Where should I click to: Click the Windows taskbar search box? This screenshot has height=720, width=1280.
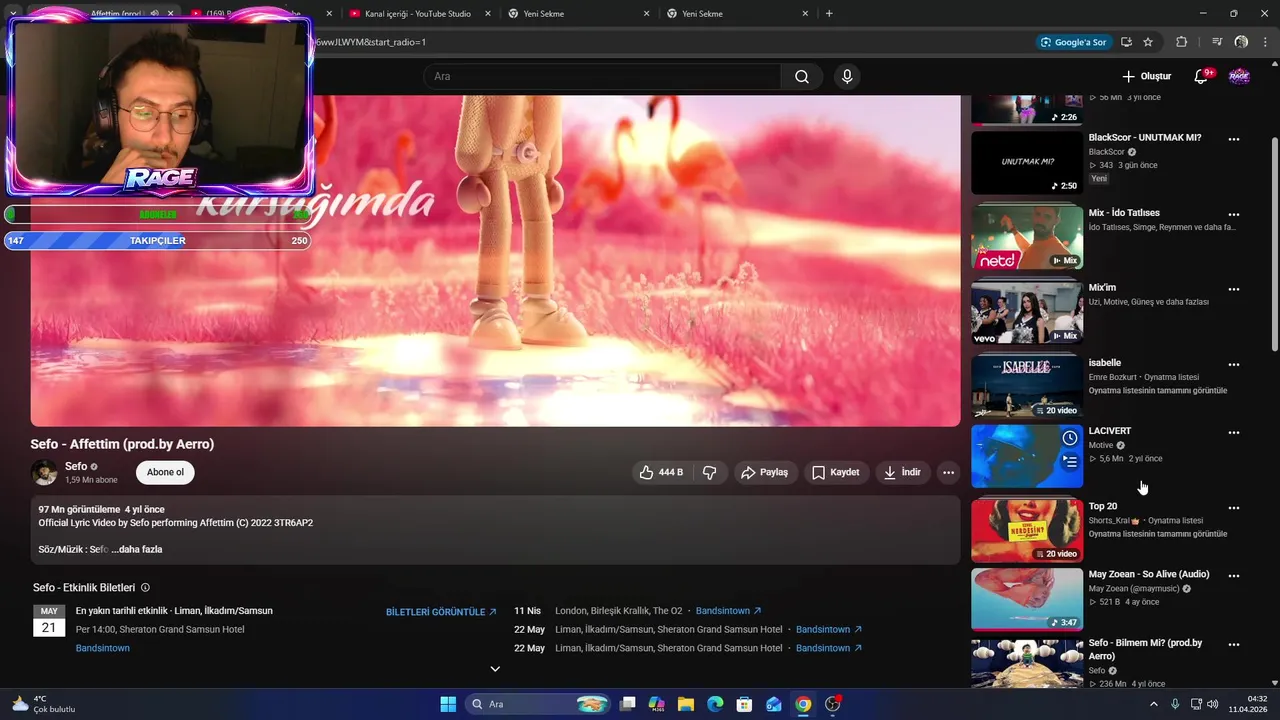539,704
